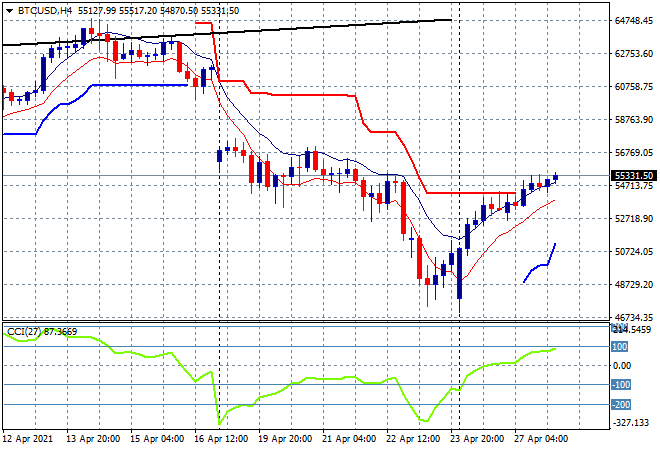Select the current price label 55331.50
The image size is (660, 450).
click(x=633, y=176)
